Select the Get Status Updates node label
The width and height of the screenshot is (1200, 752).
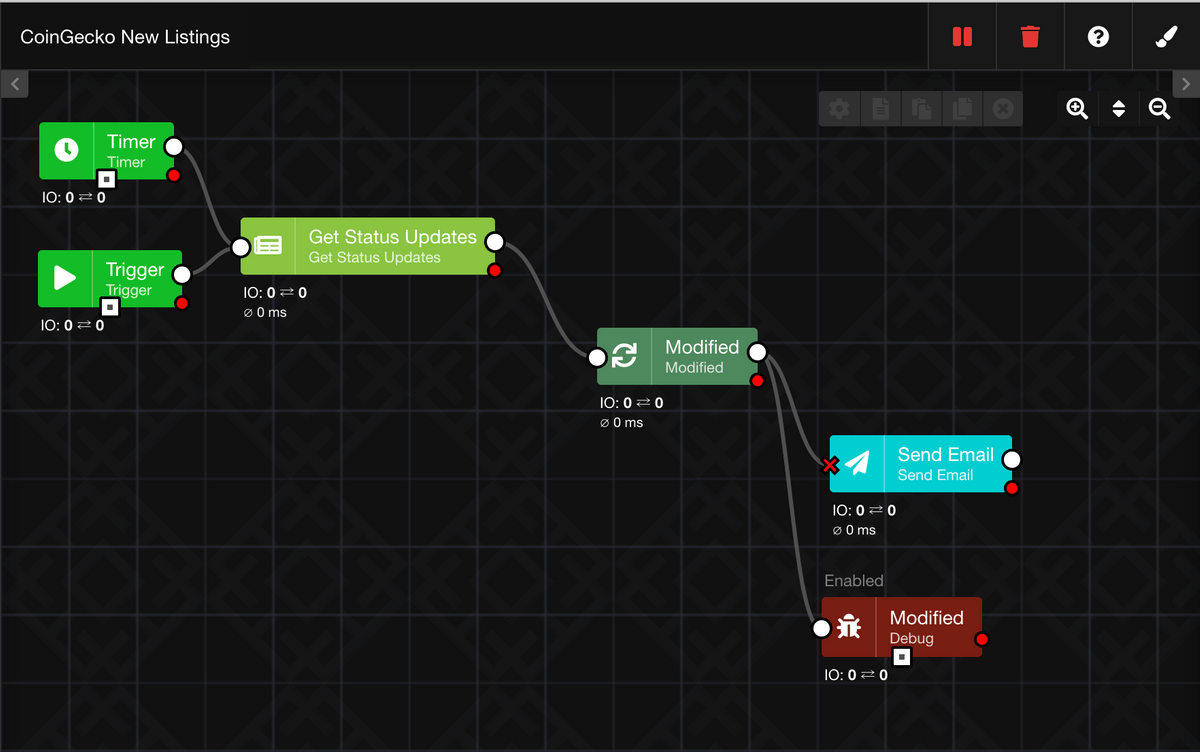pyautogui.click(x=392, y=237)
